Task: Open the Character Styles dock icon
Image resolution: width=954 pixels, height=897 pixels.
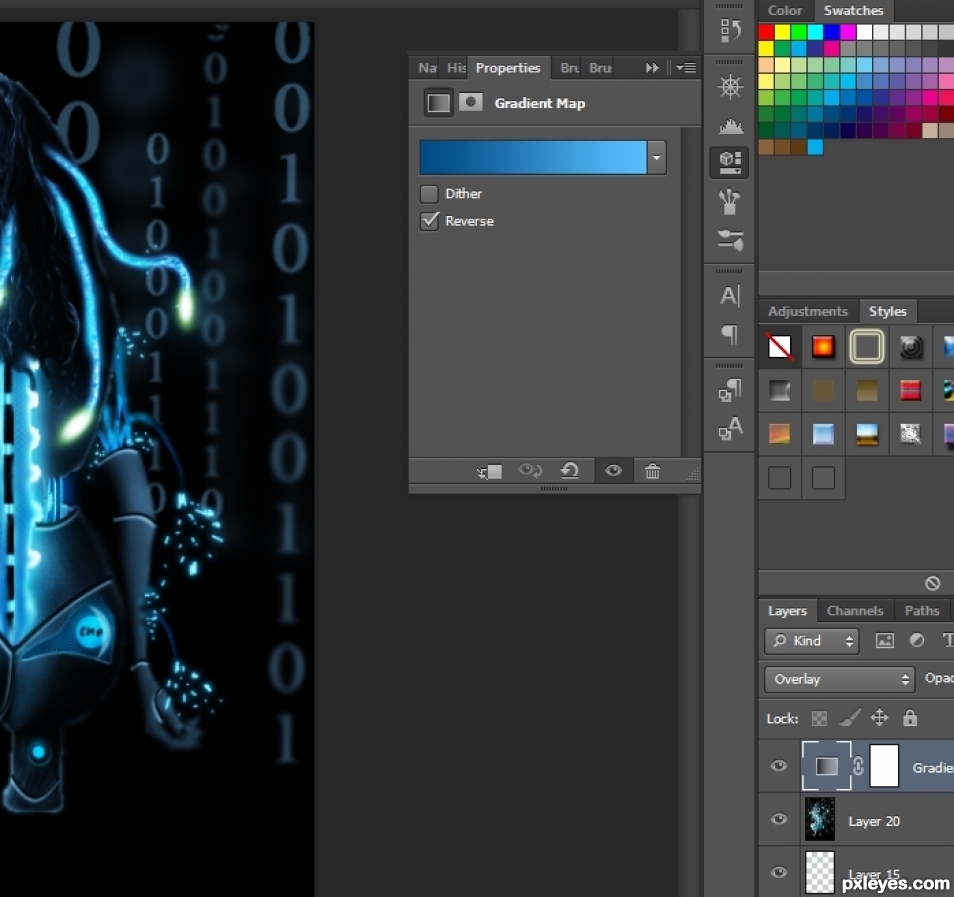Action: click(x=729, y=428)
